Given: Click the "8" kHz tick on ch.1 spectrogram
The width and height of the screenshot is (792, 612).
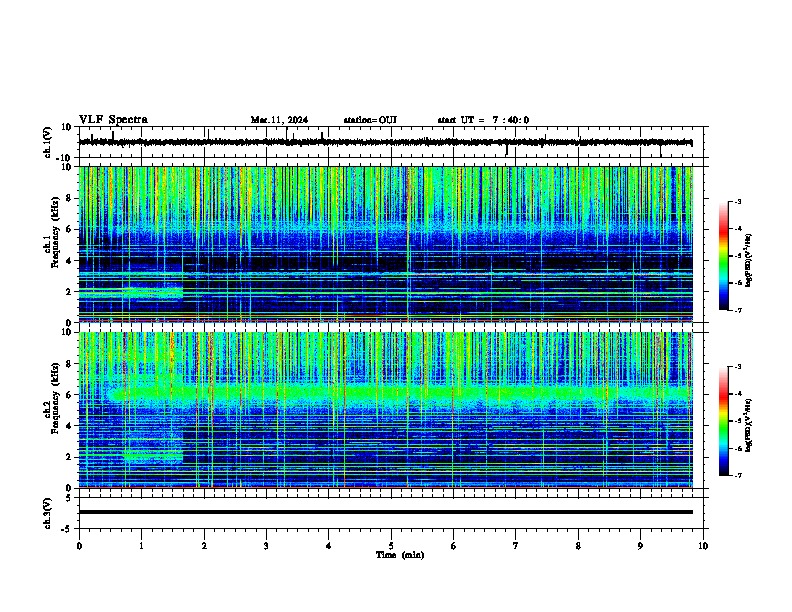Looking at the screenshot, I should pos(69,198).
